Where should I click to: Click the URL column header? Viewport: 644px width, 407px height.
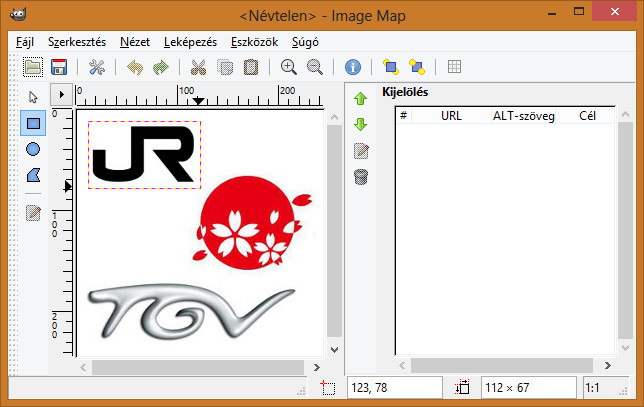[x=451, y=116]
